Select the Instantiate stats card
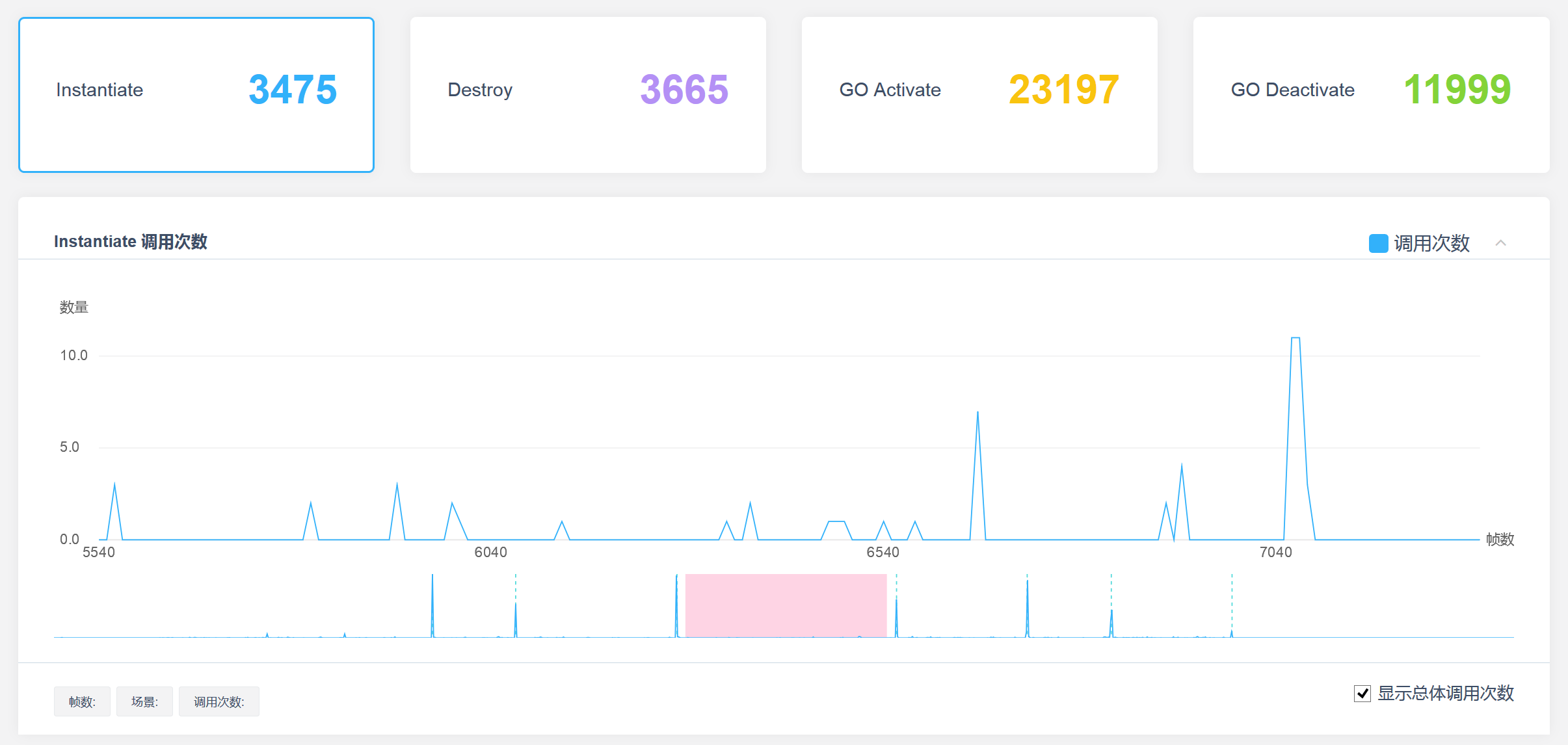The height and width of the screenshot is (745, 1568). pyautogui.click(x=196, y=95)
